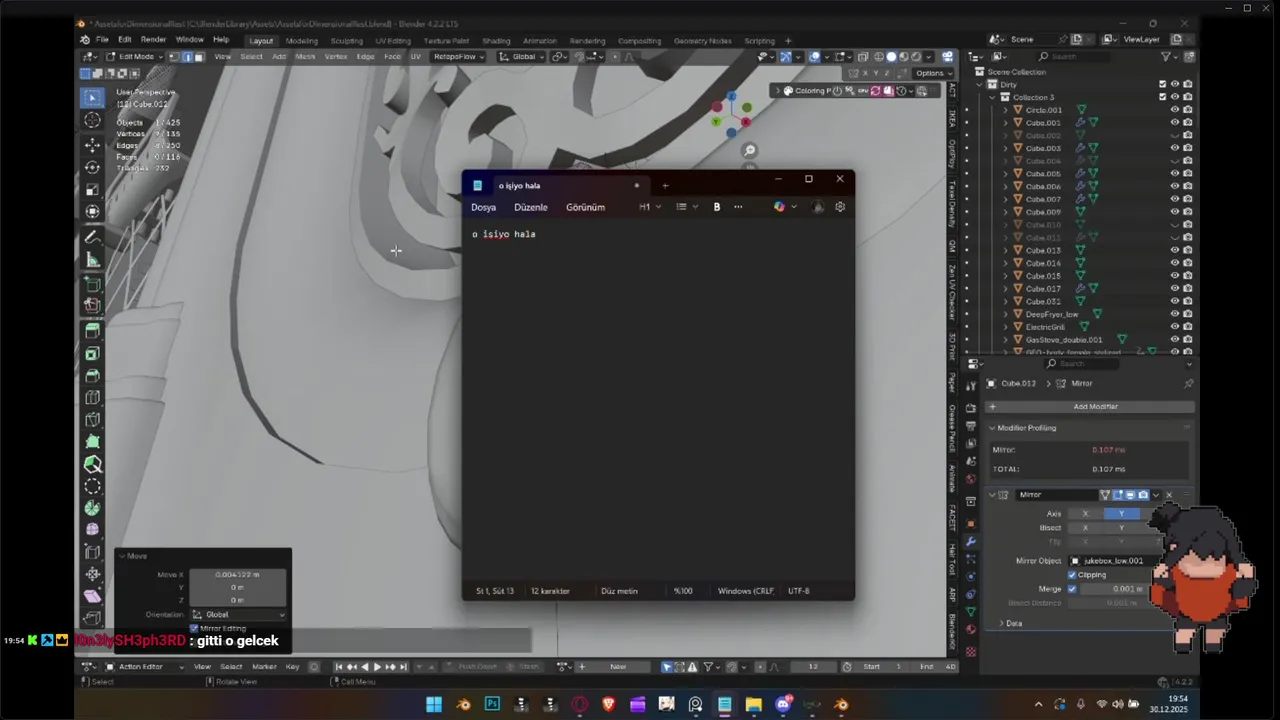This screenshot has width=1280, height=720.
Task: Open Brave browser from taskbar
Action: coord(608,704)
